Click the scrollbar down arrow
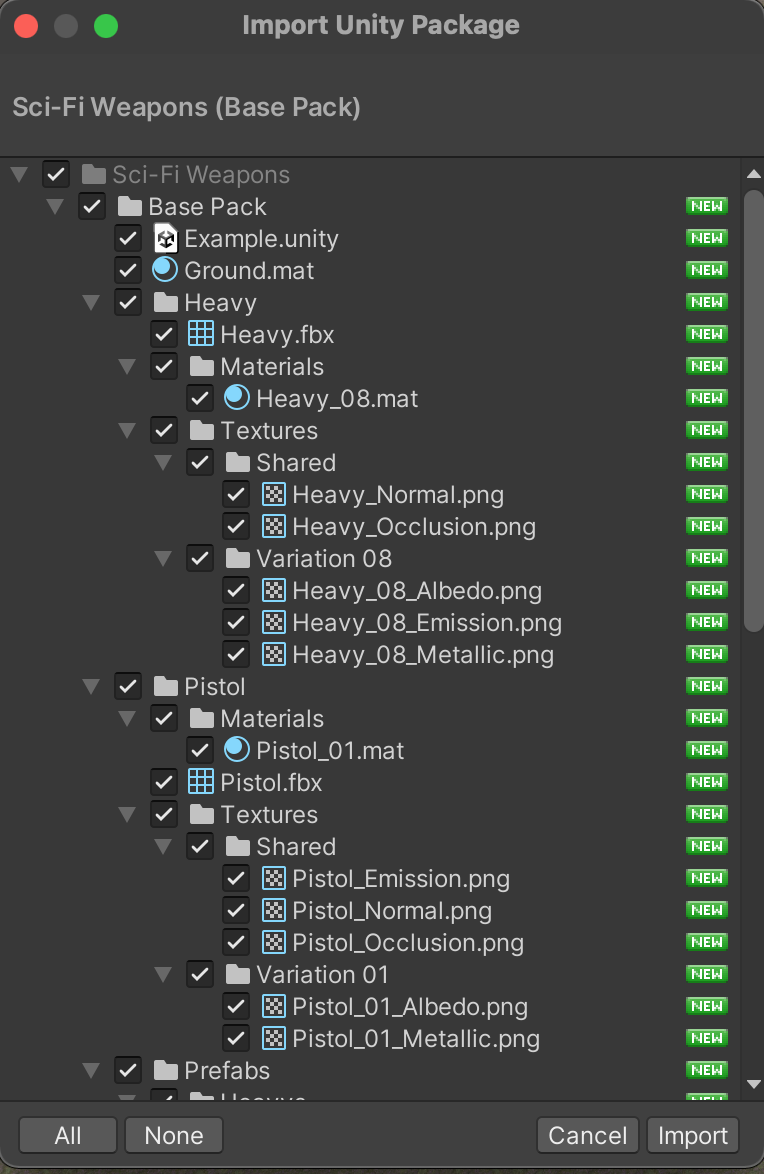This screenshot has height=1174, width=764. pyautogui.click(x=754, y=1083)
